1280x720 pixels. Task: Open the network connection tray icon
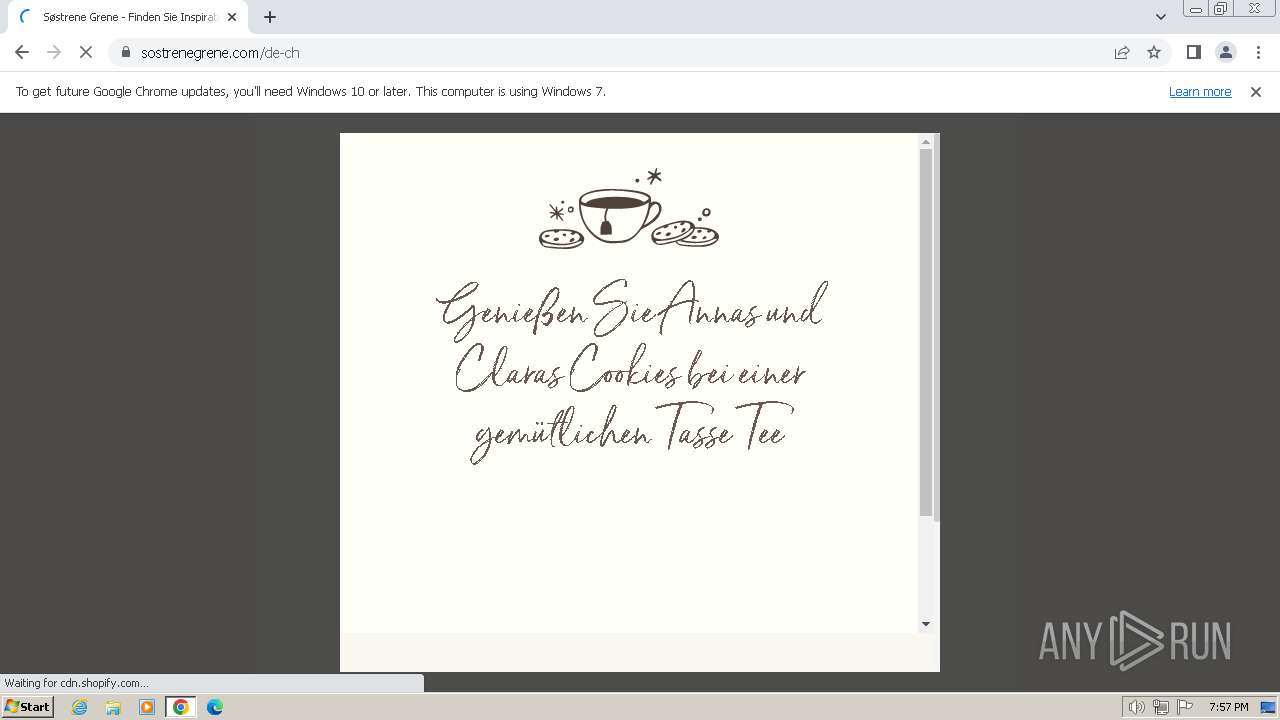pyautogui.click(x=1161, y=707)
